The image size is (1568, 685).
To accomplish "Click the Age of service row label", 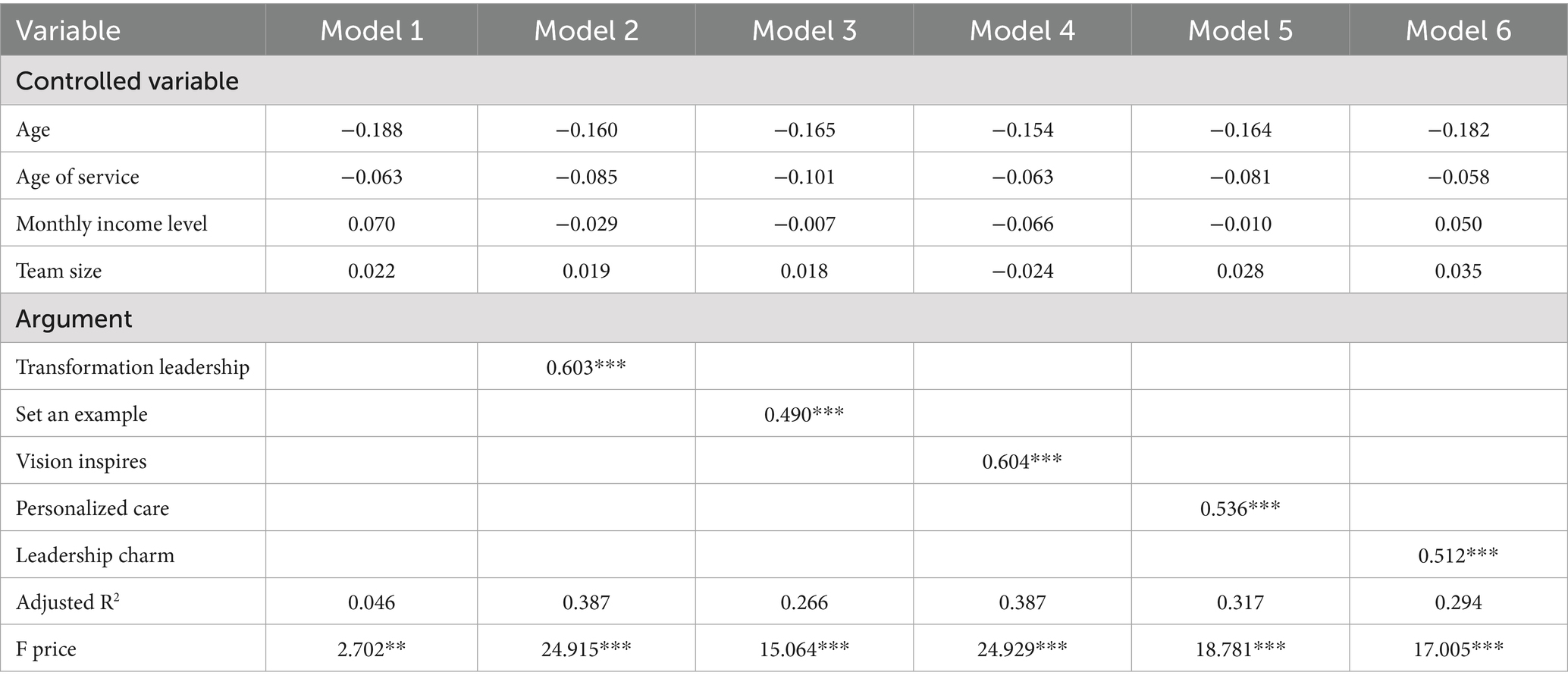I will pos(77,177).
